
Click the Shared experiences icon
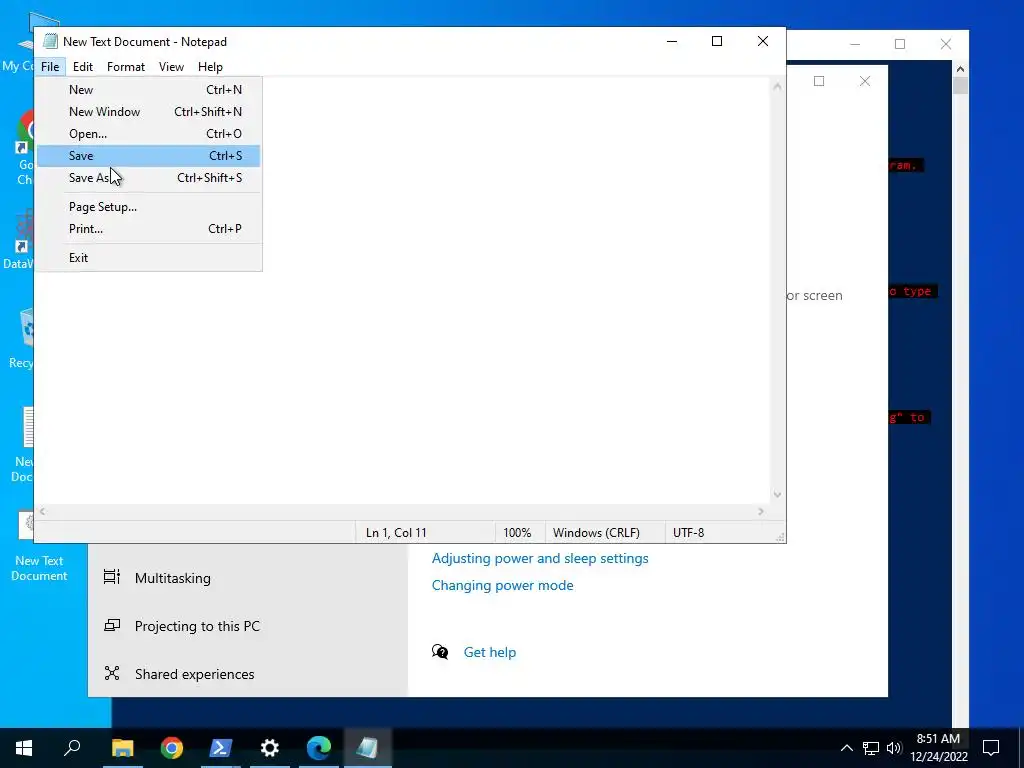tap(112, 673)
